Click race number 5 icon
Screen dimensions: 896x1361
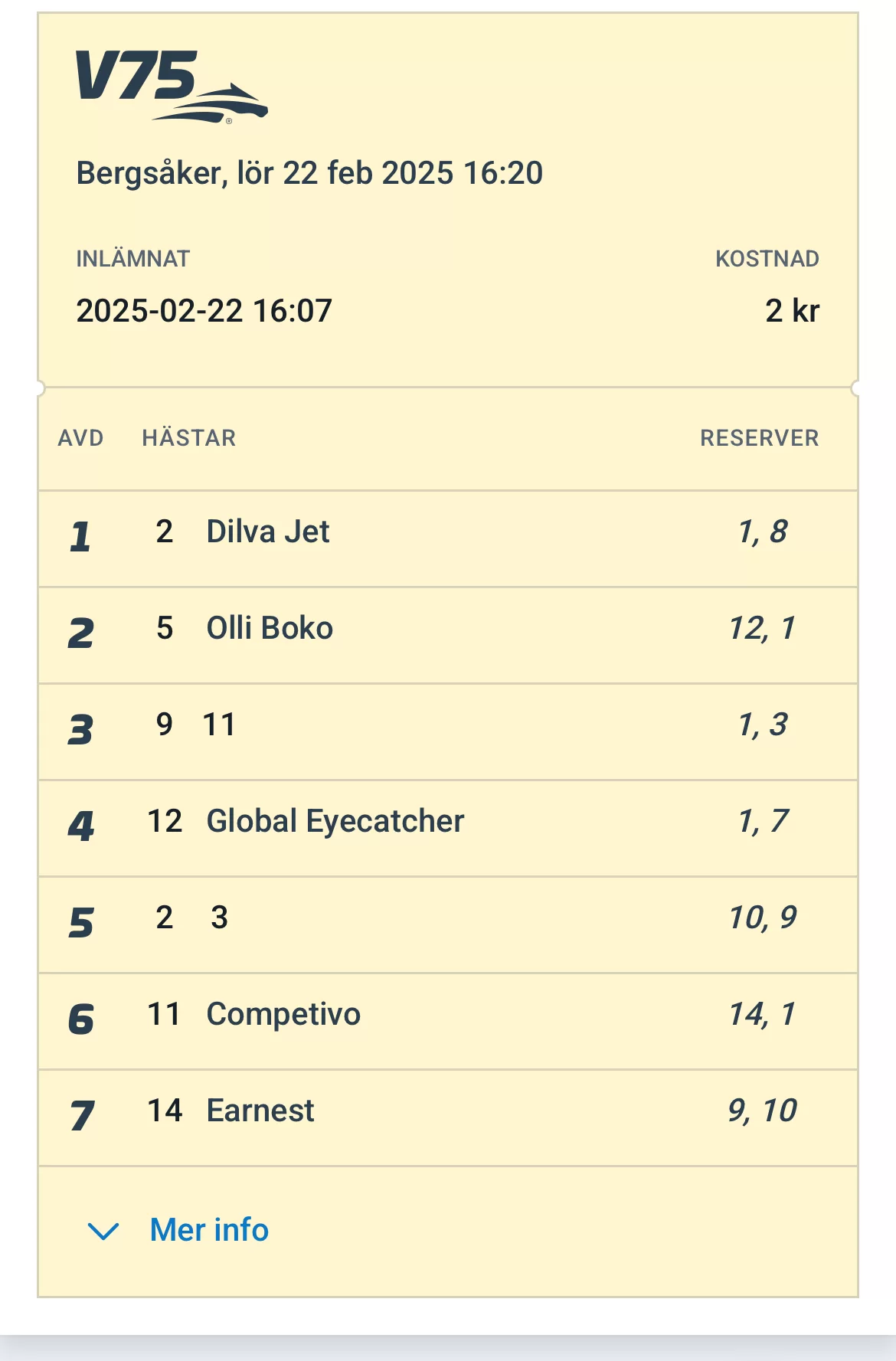coord(81,923)
